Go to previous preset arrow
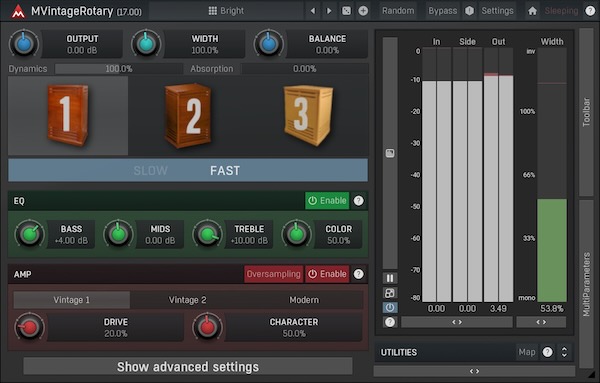 pos(313,11)
